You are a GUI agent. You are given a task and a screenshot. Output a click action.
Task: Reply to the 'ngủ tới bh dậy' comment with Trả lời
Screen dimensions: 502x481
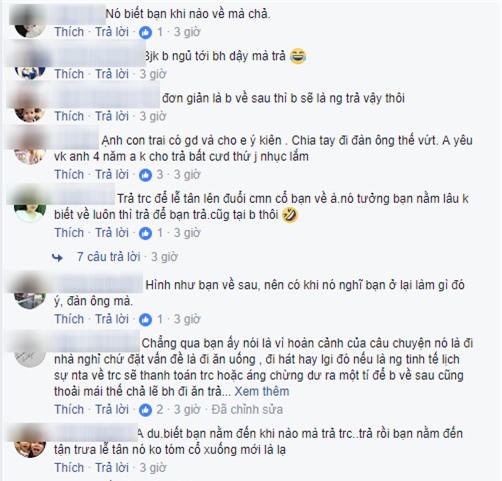[x=112, y=74]
